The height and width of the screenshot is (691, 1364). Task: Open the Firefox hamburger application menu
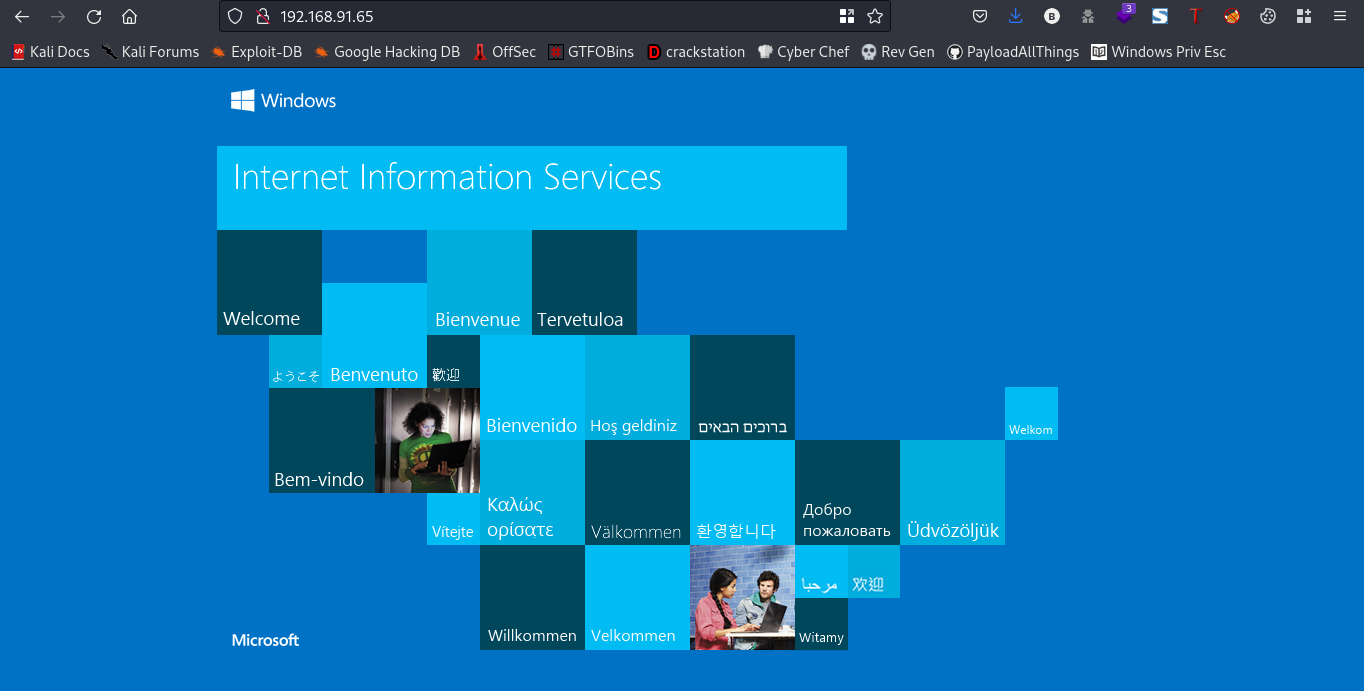coord(1339,16)
